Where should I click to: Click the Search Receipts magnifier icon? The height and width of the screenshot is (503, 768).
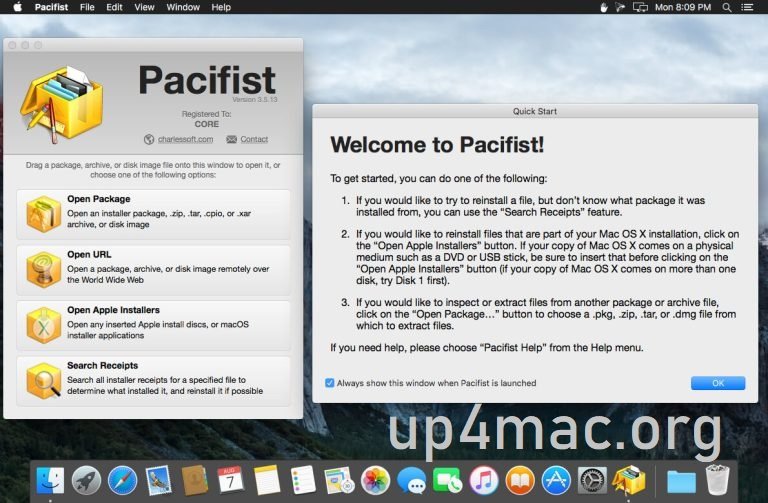coord(44,381)
